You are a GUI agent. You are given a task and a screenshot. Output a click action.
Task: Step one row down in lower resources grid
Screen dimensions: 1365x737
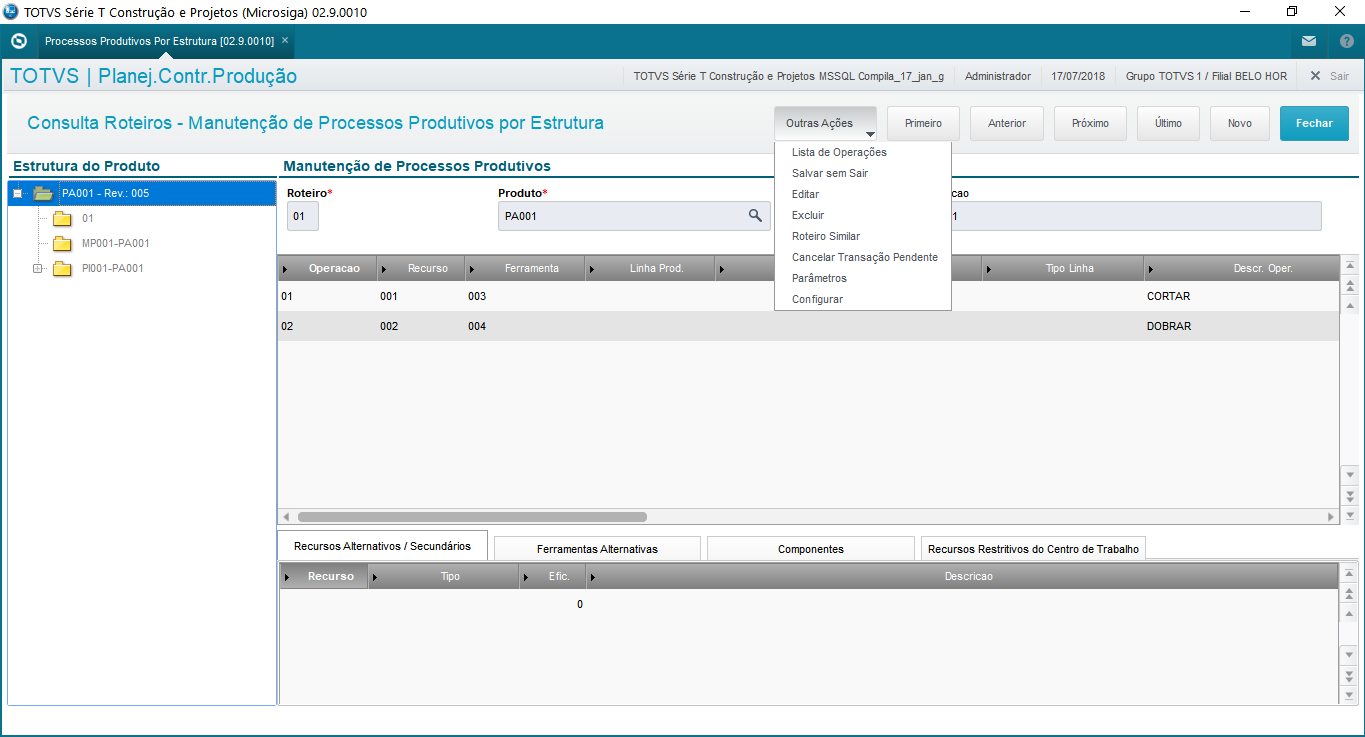pyautogui.click(x=1350, y=655)
